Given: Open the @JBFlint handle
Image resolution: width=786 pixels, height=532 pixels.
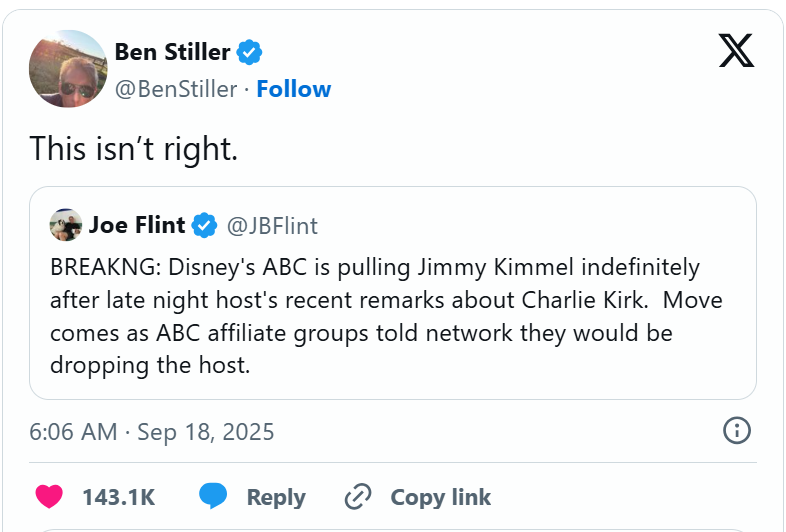Looking at the screenshot, I should 272,226.
